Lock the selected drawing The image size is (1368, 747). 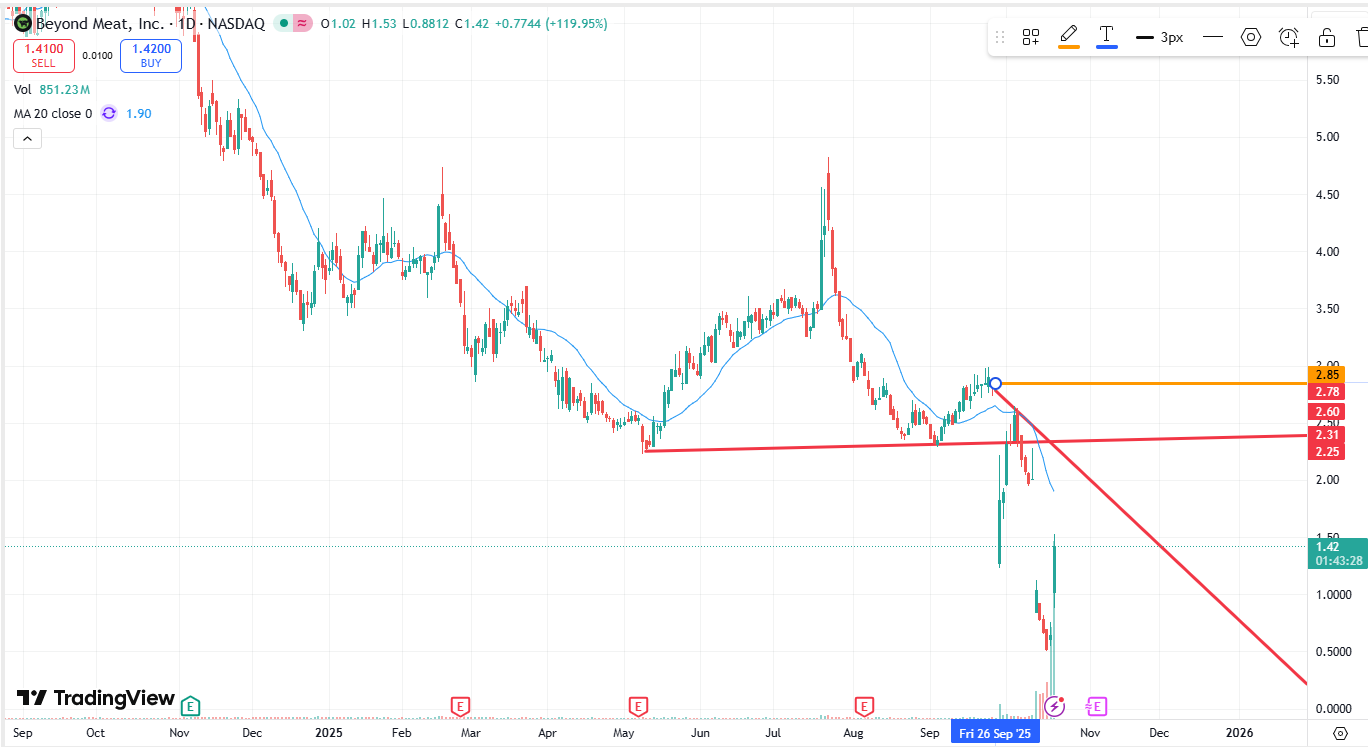tap(1327, 37)
